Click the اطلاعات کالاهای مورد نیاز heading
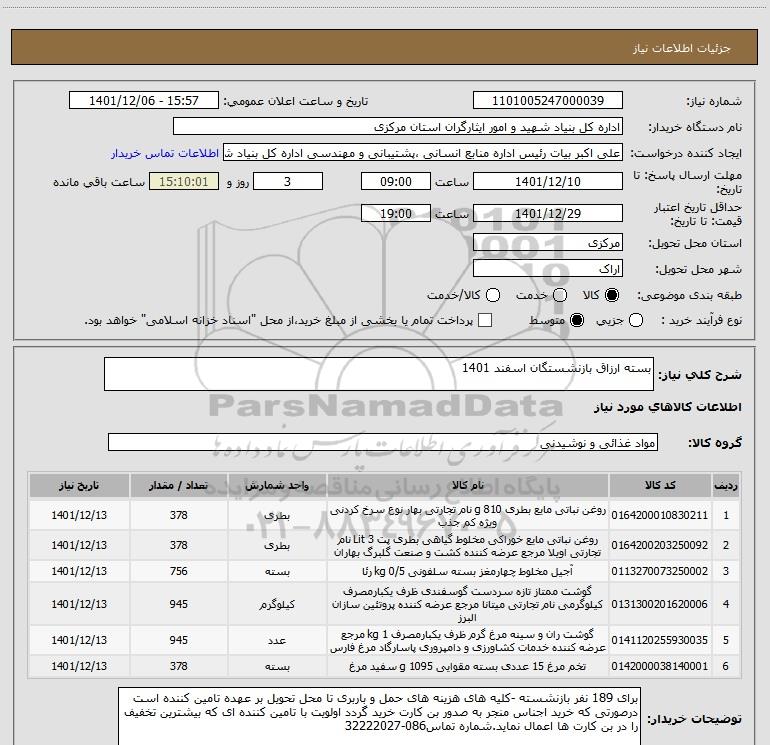This screenshot has width=770, height=745. [x=668, y=407]
